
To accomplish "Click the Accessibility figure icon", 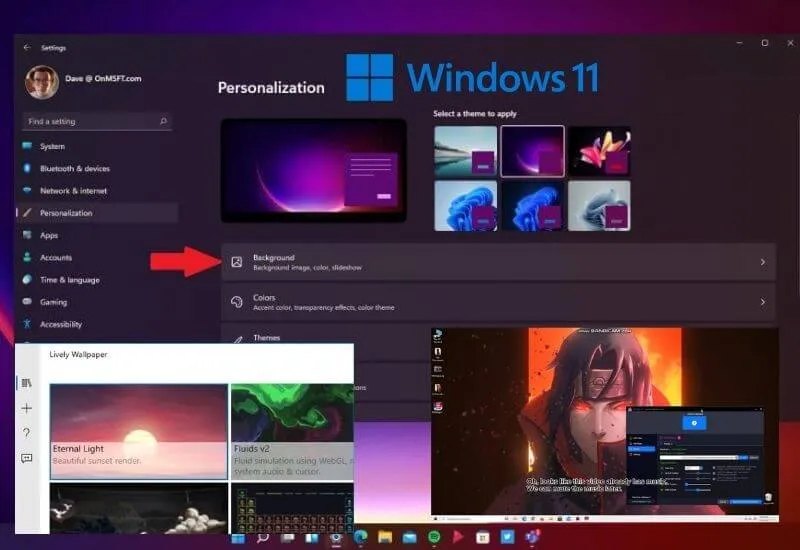I will [x=27, y=323].
